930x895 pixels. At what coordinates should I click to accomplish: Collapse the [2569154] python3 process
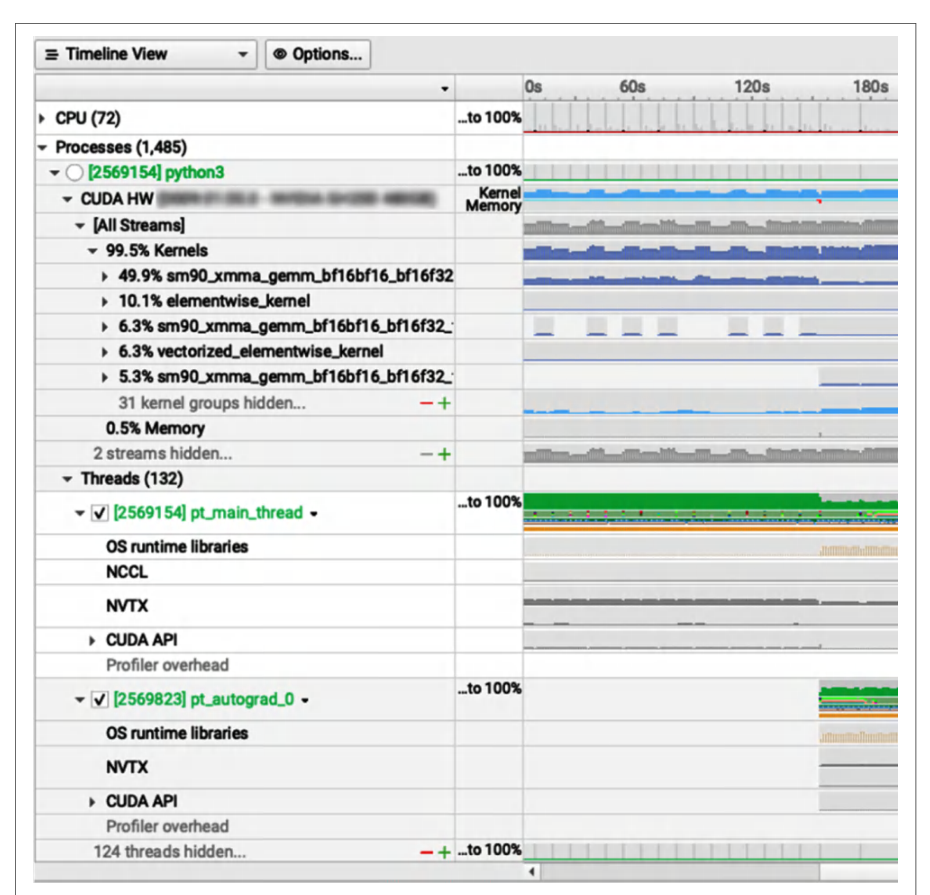point(55,173)
